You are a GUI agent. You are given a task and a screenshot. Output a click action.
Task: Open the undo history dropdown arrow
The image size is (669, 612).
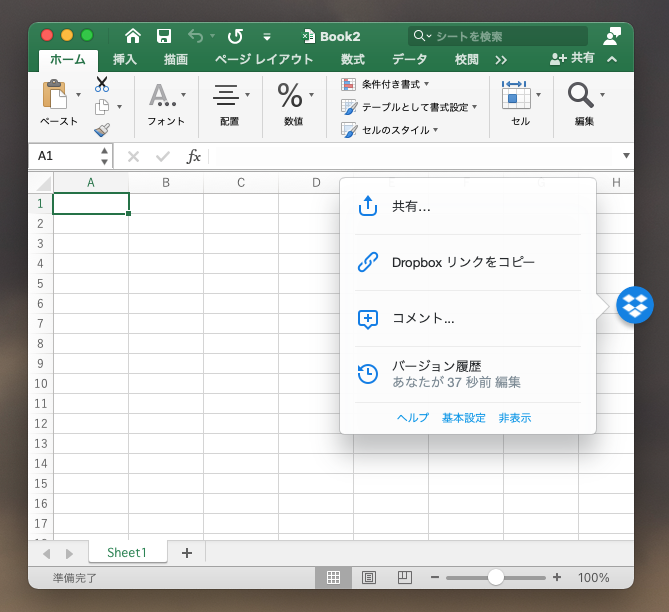[x=212, y=36]
